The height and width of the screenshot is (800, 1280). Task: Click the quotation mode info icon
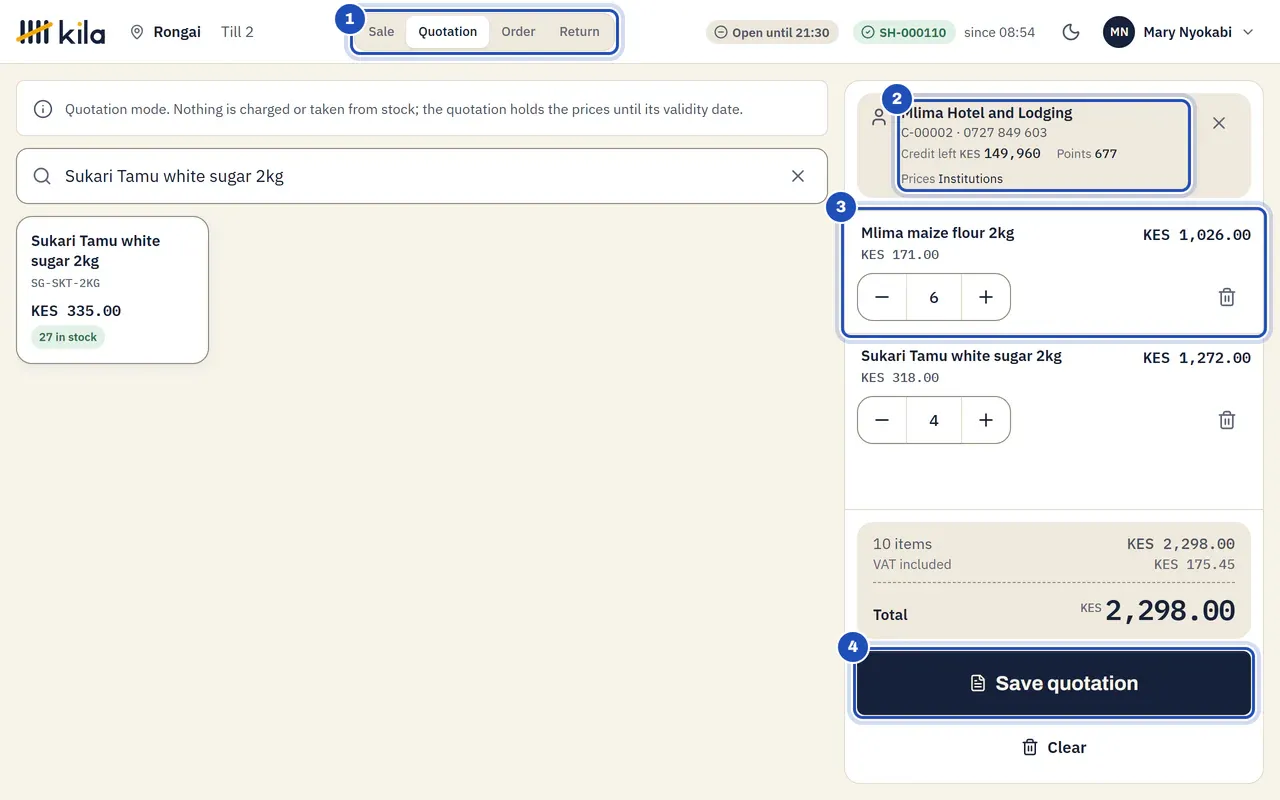click(43, 109)
